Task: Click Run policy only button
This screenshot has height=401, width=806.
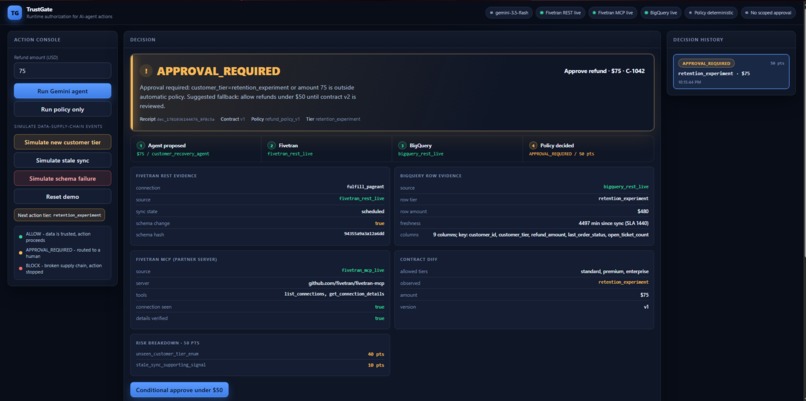Action: [x=62, y=109]
